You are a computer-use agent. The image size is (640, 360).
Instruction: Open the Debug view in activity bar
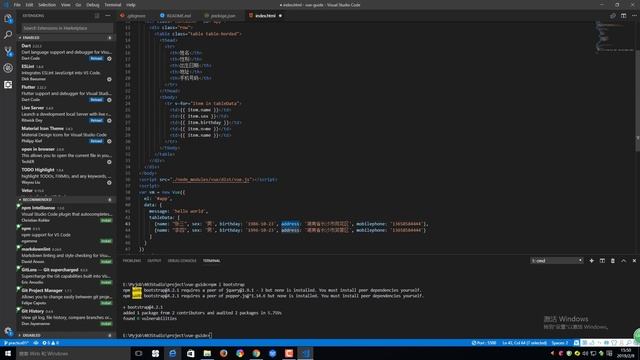8,68
